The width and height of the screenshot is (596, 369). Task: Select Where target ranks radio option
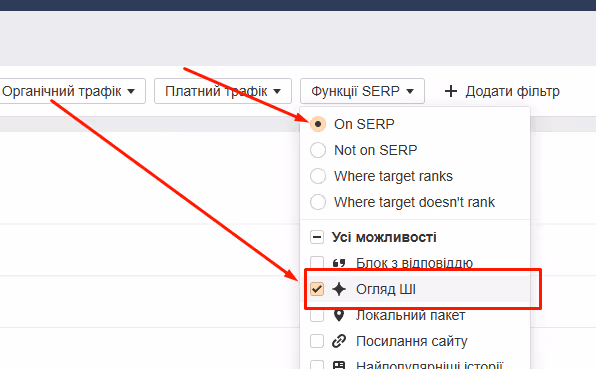pyautogui.click(x=318, y=176)
